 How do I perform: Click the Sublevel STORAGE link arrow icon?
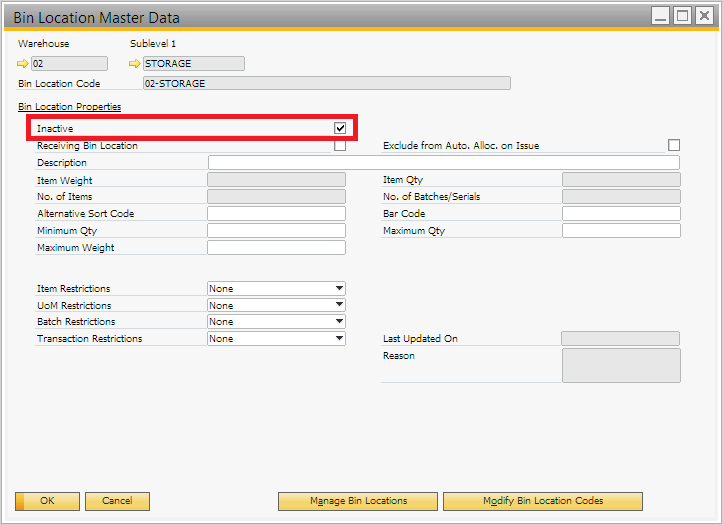pyautogui.click(x=136, y=64)
